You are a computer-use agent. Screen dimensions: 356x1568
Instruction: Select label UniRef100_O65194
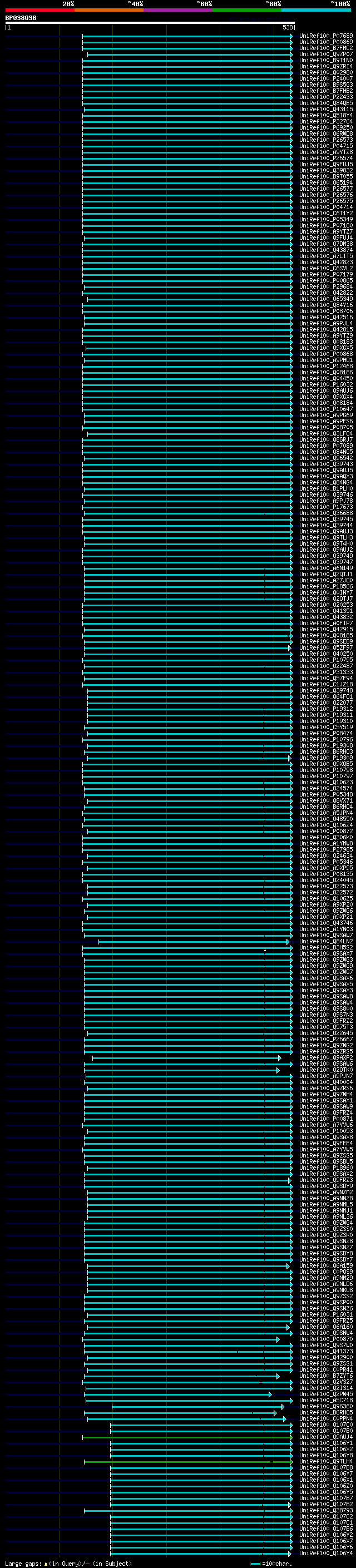point(326,182)
